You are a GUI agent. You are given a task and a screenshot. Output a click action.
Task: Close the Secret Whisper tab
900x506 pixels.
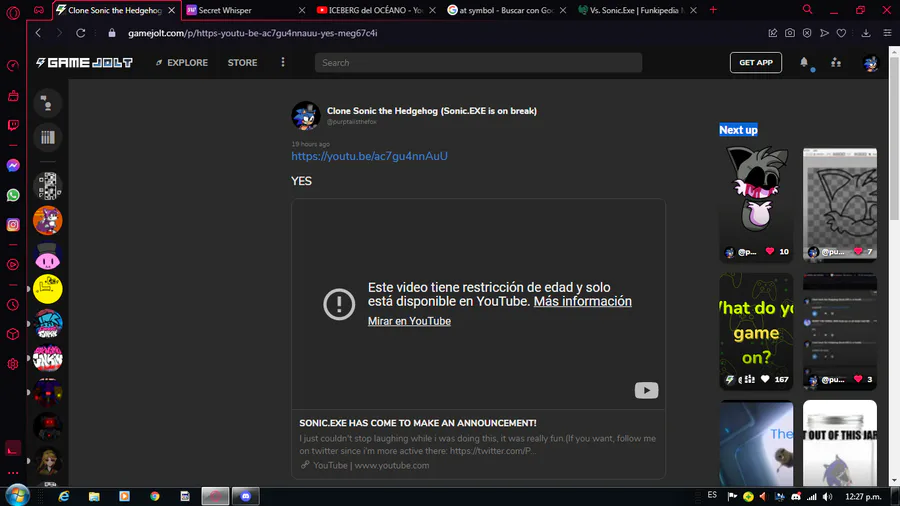coord(302,10)
